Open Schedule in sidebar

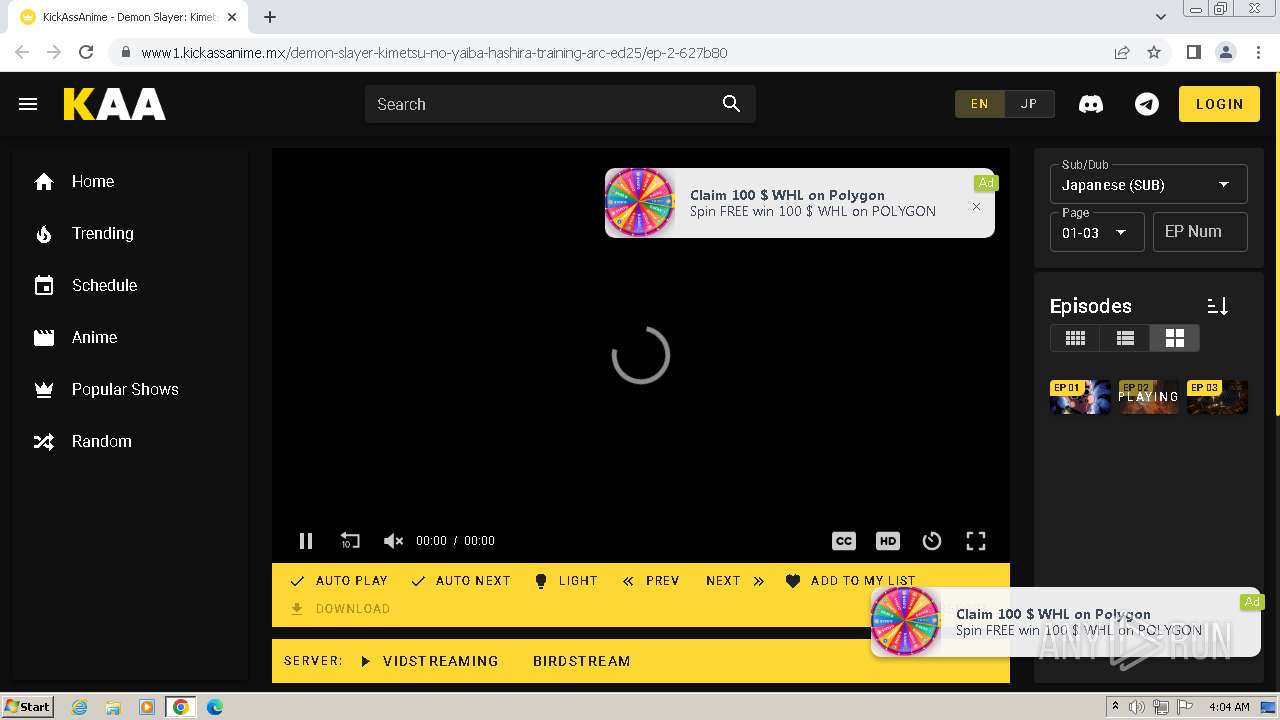130,285
